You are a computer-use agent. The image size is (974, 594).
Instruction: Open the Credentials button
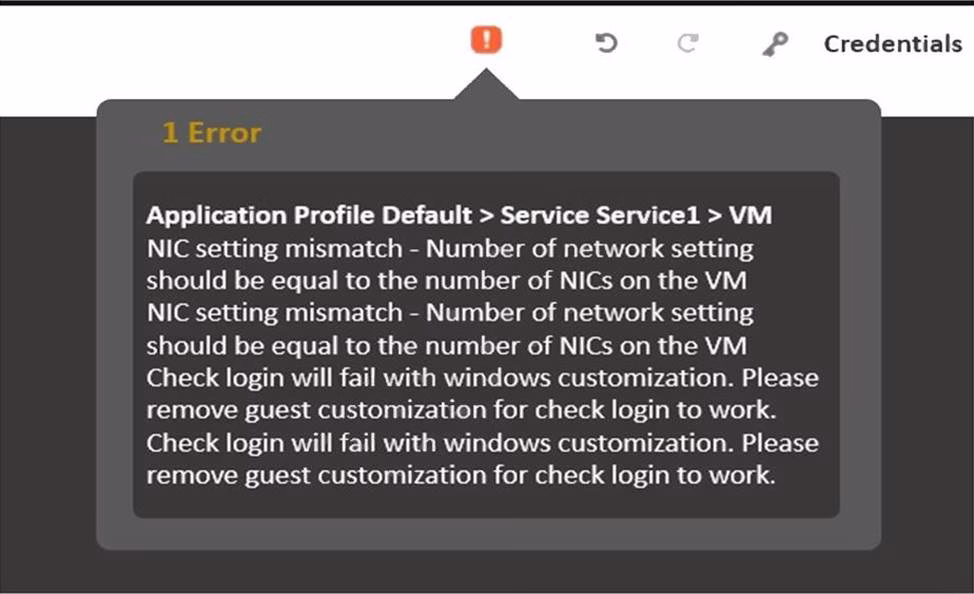(x=892, y=44)
